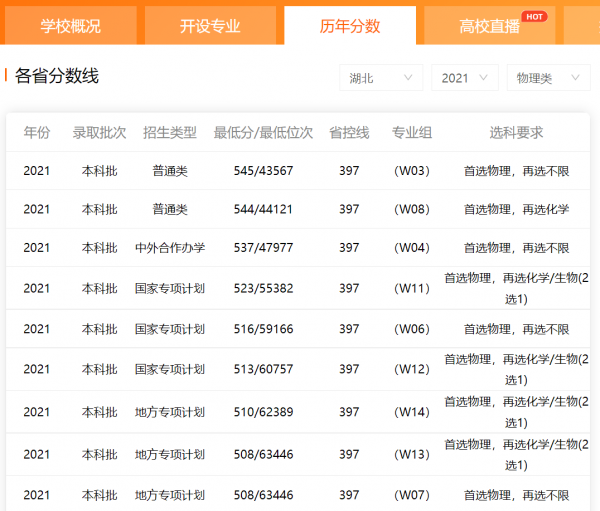Click the 省控线 column header

coord(349,132)
